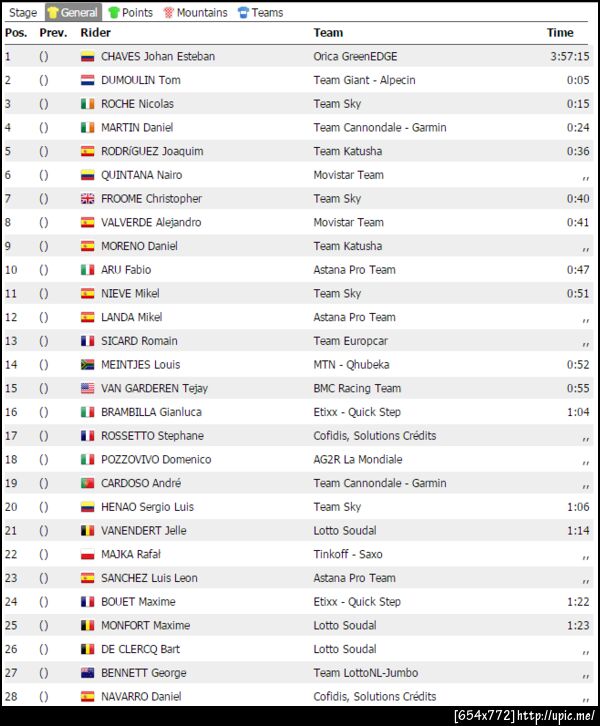
Task: Click the South African flag beside Meintjes
Action: 88,365
